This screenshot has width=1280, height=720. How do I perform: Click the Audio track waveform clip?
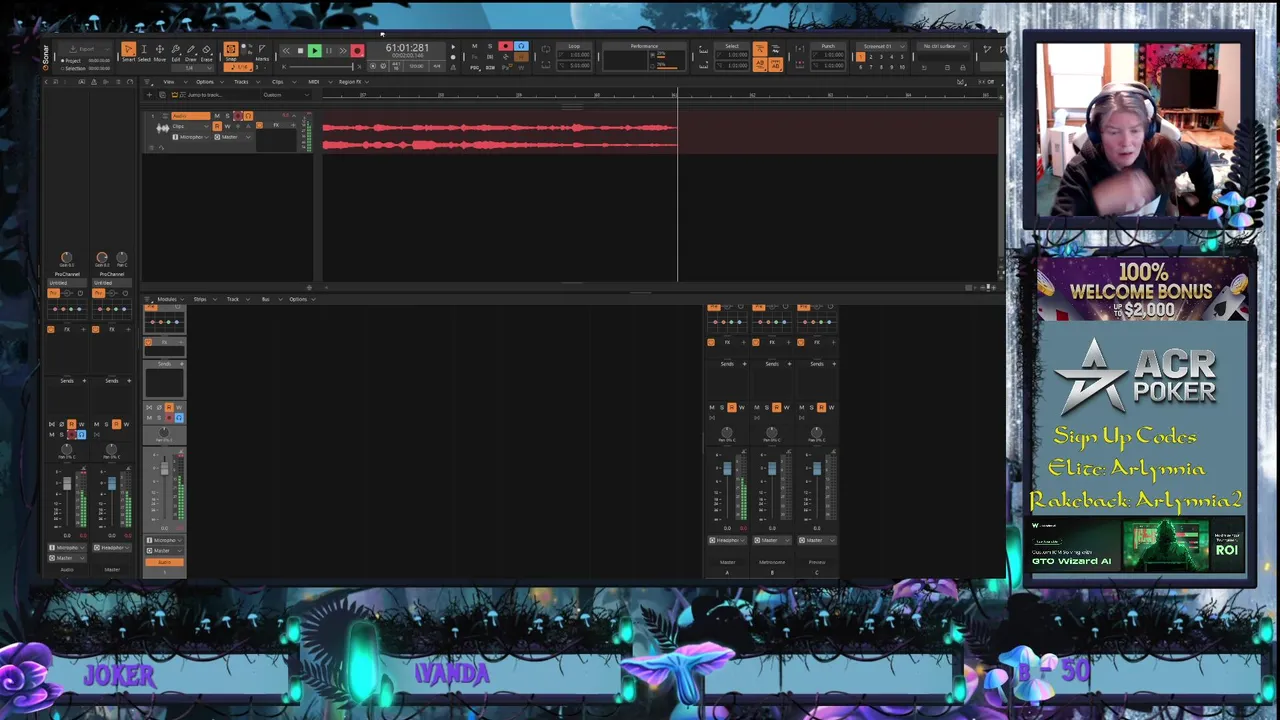[x=499, y=135]
